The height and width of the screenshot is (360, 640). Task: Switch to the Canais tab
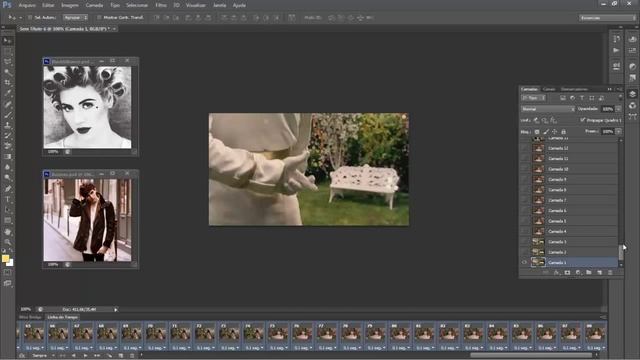point(549,89)
